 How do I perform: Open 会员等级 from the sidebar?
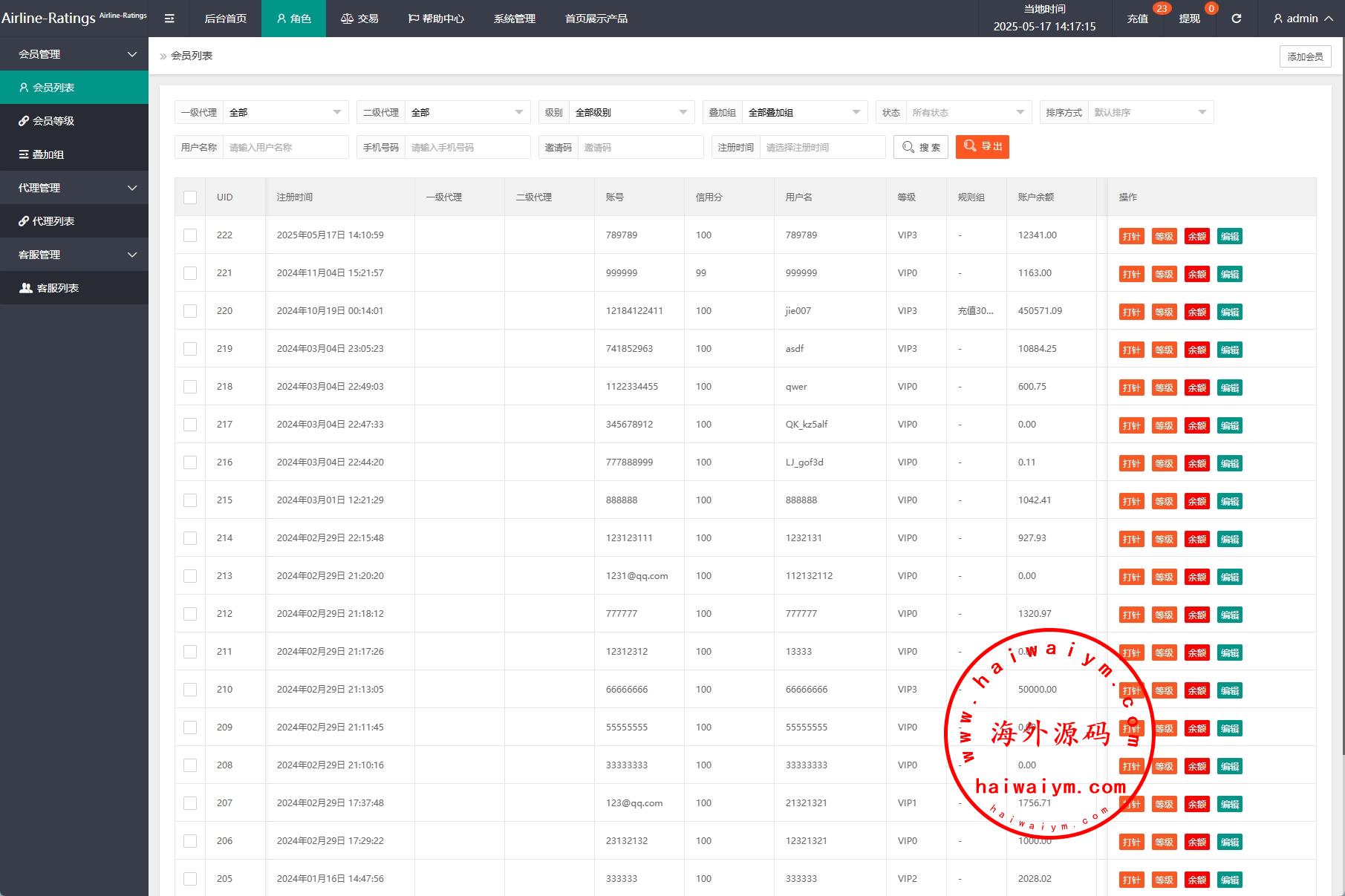coord(53,121)
